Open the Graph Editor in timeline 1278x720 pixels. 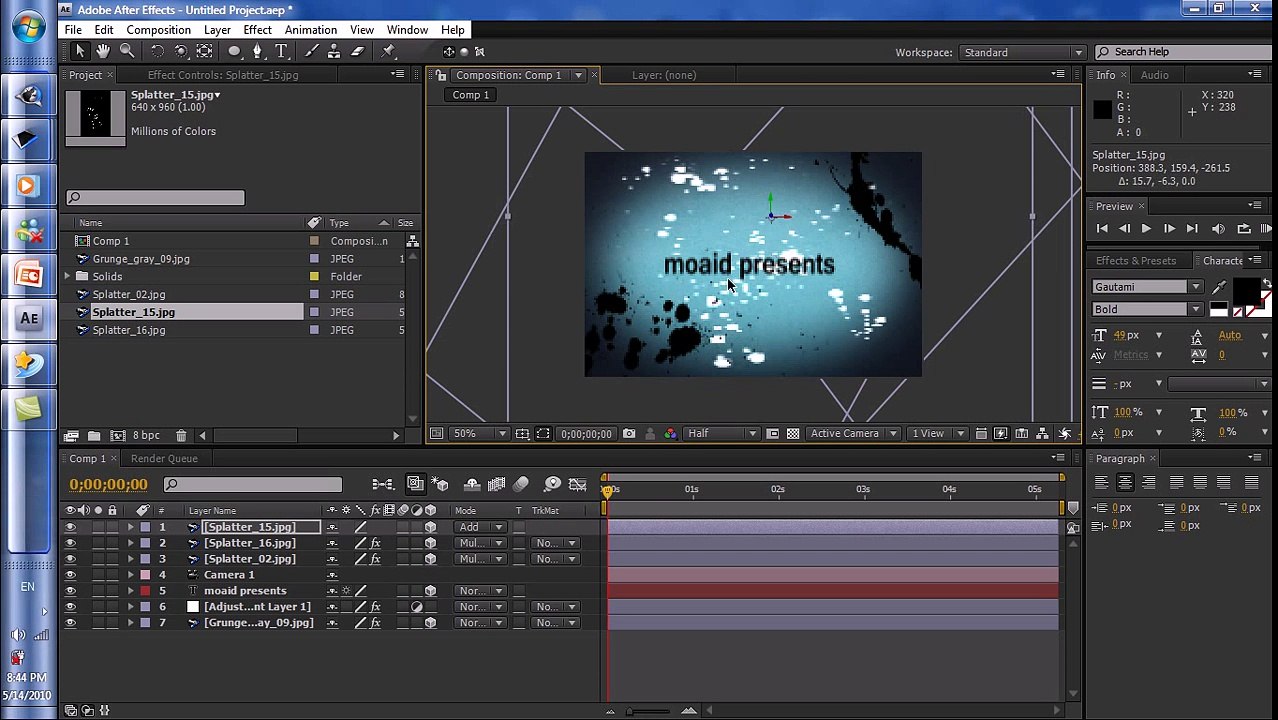click(x=577, y=485)
